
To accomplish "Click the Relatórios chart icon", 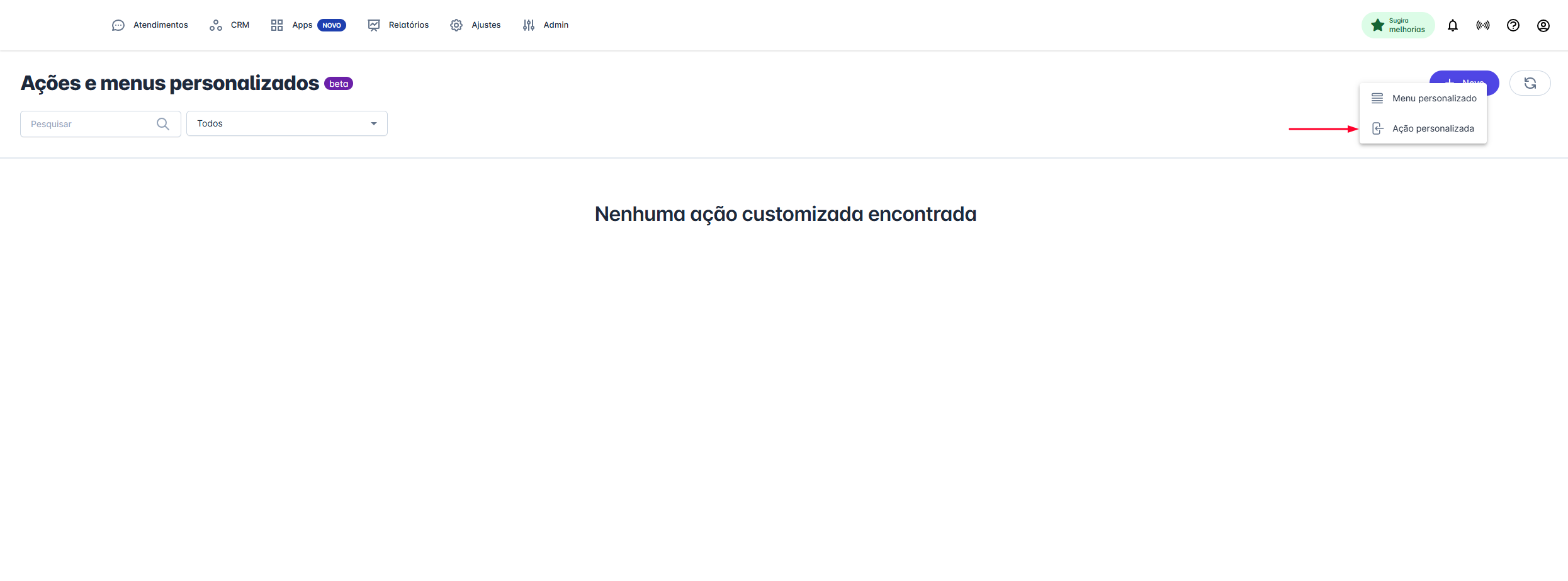I will 374,25.
